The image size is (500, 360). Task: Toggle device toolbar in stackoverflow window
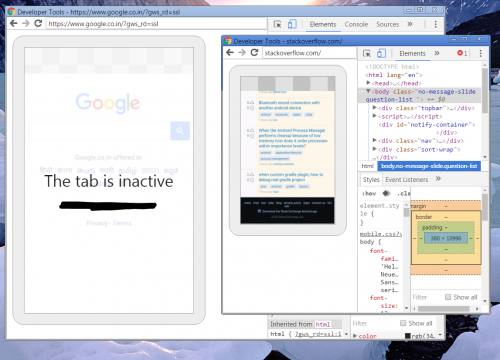click(x=381, y=53)
